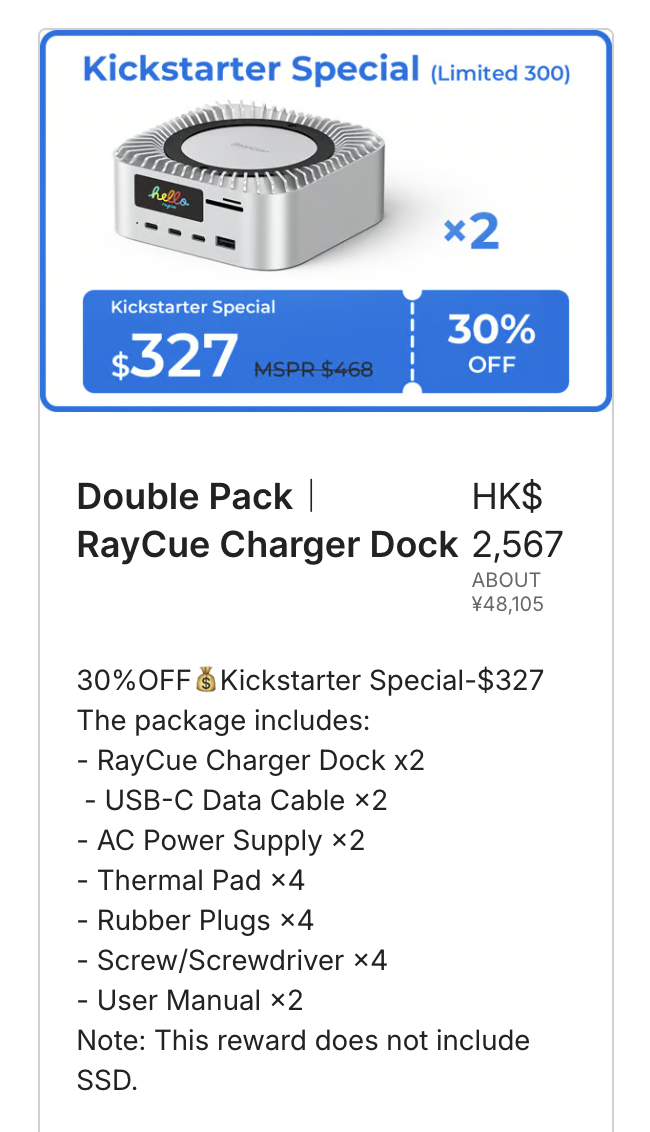
Task: Open the Double Pack RayCue Charger Dock reward
Action: pos(267,521)
